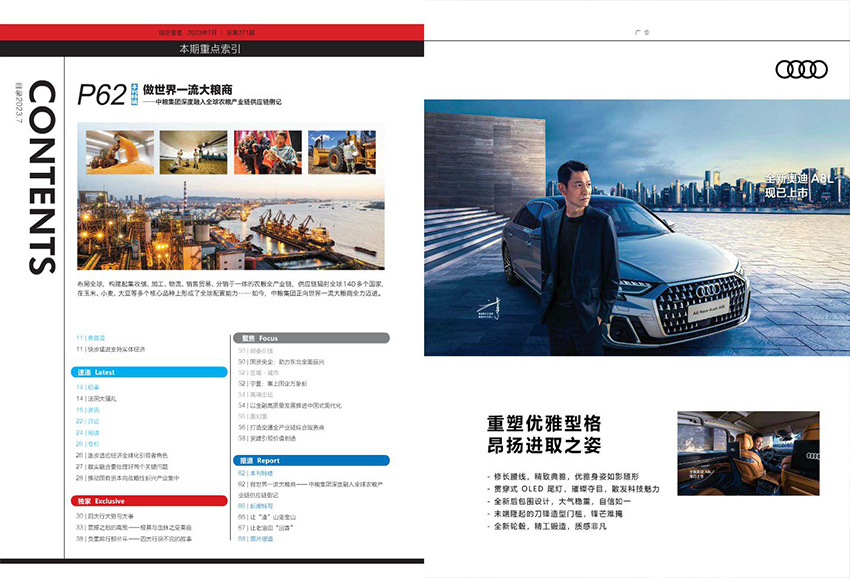Viewport: 850px width, 578px height.
Task: Open the warehouse workers thumbnail photo
Action: coord(194,152)
